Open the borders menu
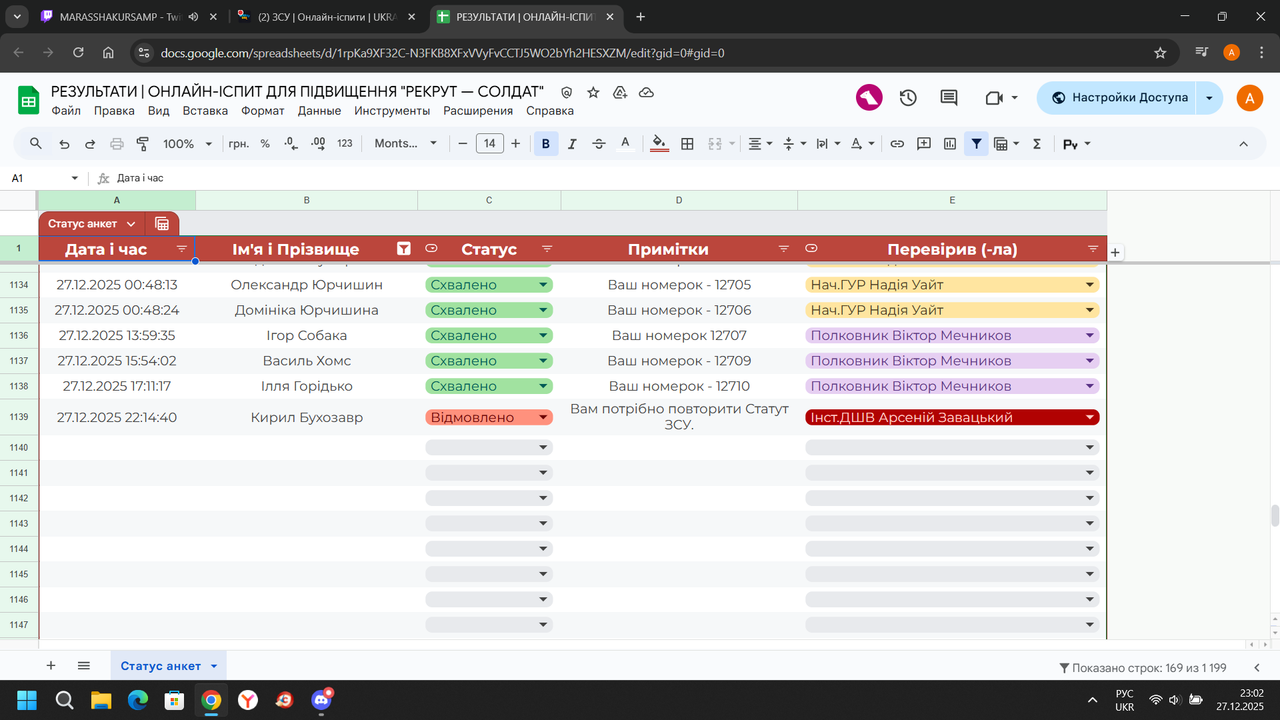Viewport: 1280px width, 720px height. pyautogui.click(x=687, y=144)
